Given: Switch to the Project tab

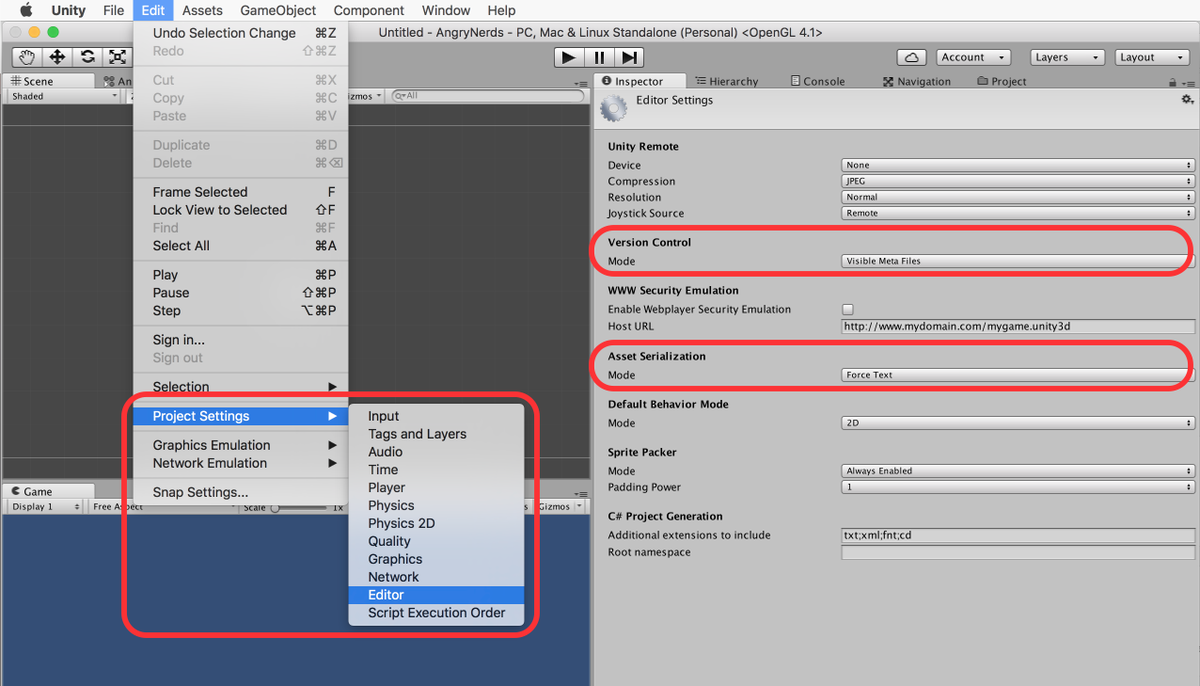Looking at the screenshot, I should coord(1002,81).
